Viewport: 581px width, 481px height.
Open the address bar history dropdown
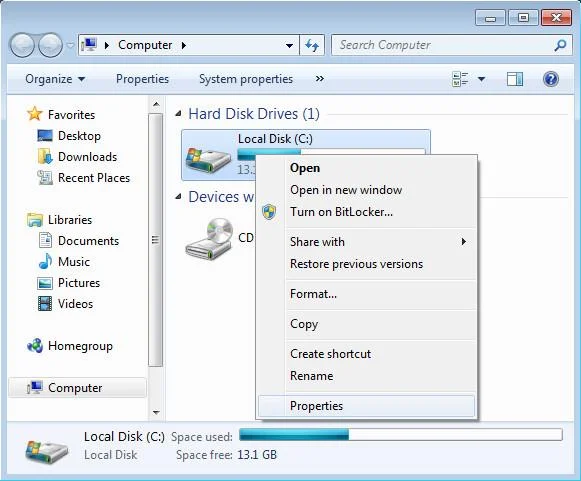289,46
